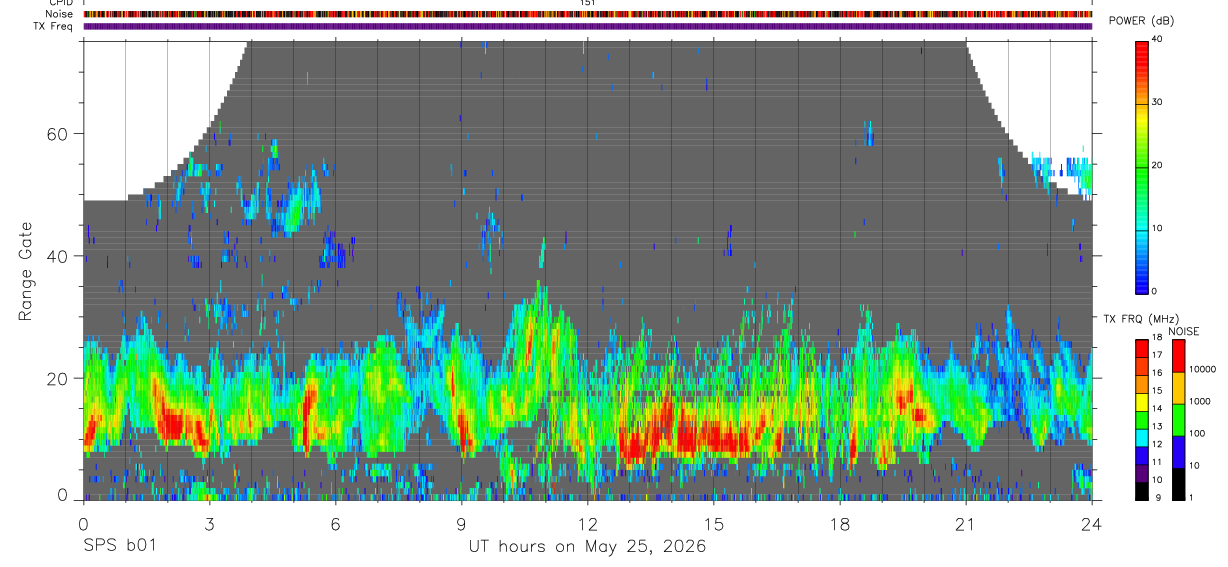Click the "9" UT hour tick label
Screen dimensions: 1228x567
461,523
